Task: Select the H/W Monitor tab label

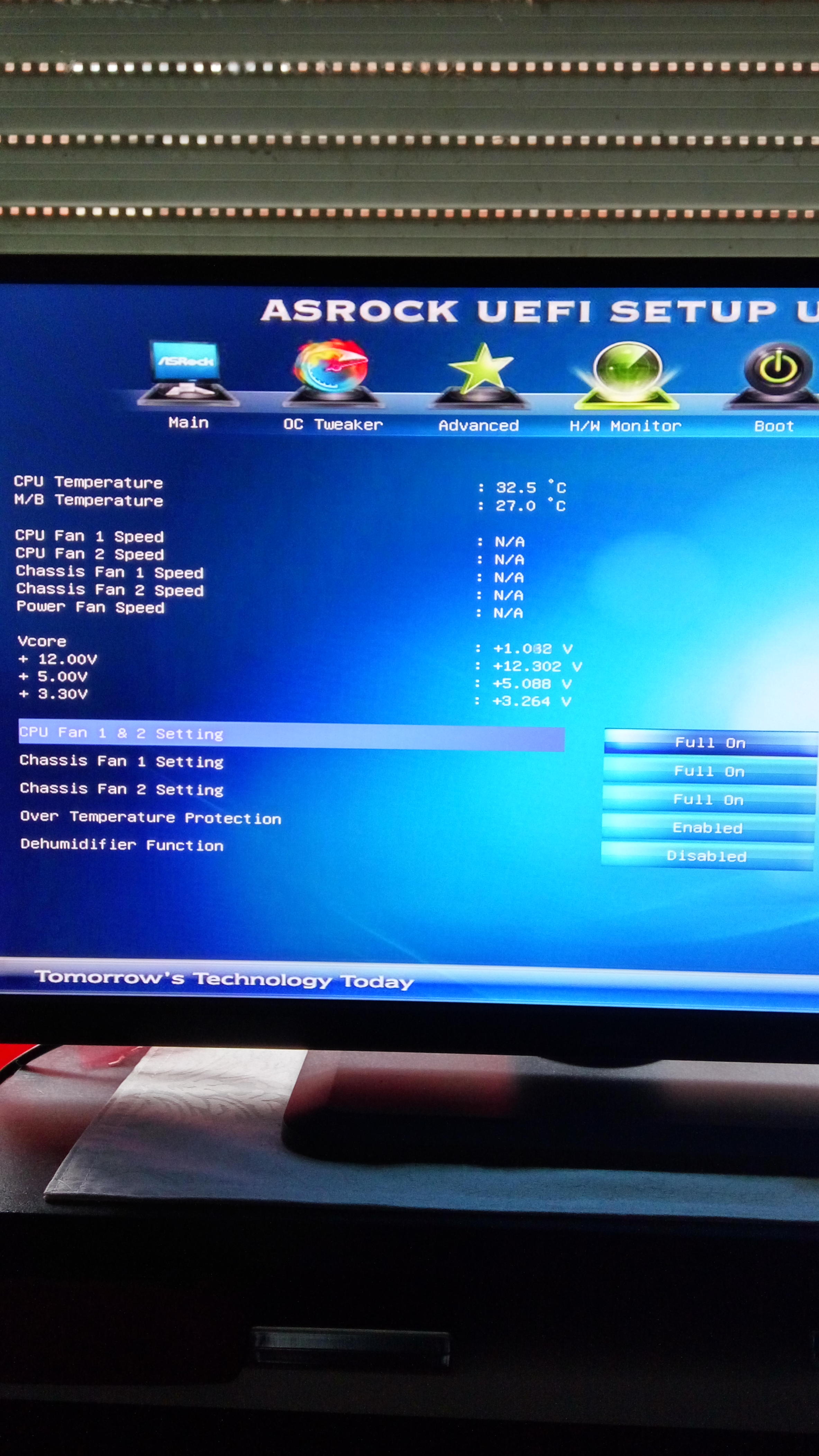Action: tap(625, 426)
